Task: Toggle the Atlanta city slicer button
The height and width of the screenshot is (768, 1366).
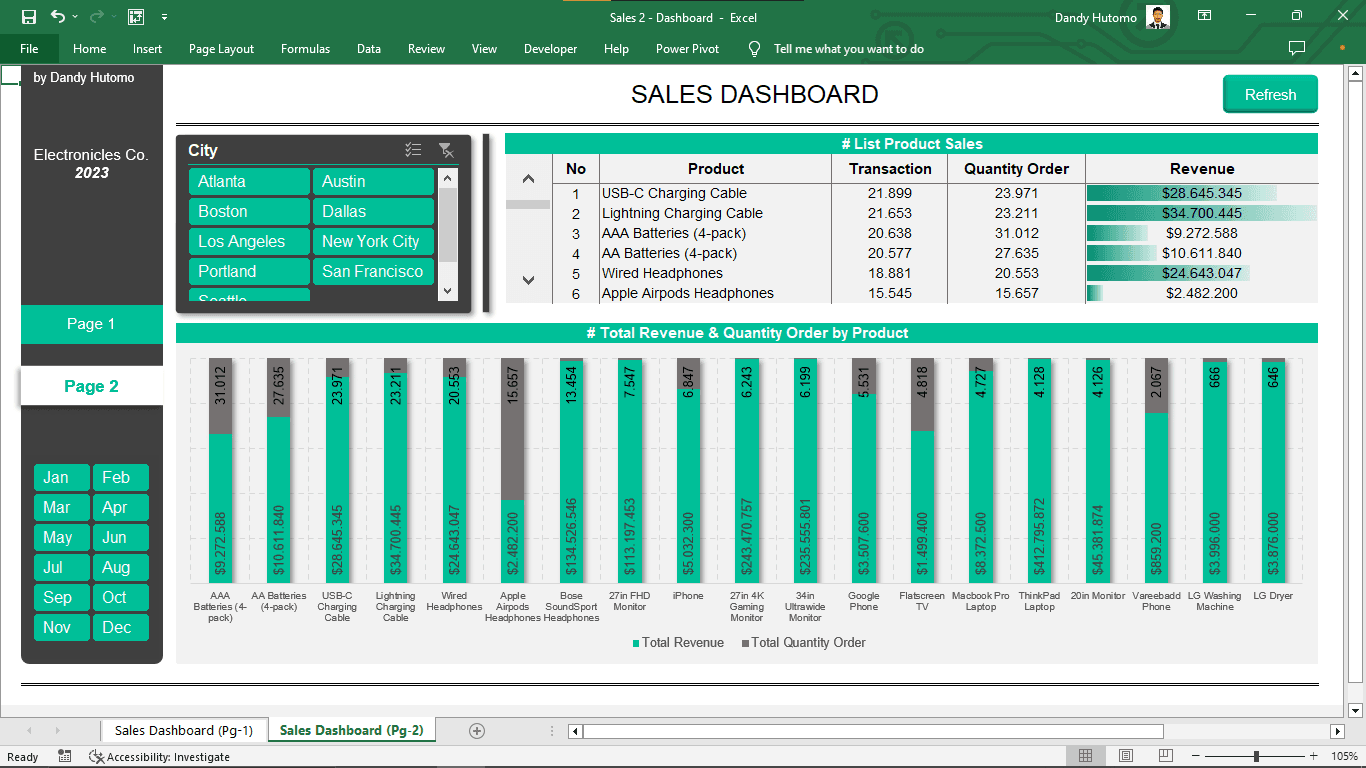Action: pyautogui.click(x=249, y=182)
